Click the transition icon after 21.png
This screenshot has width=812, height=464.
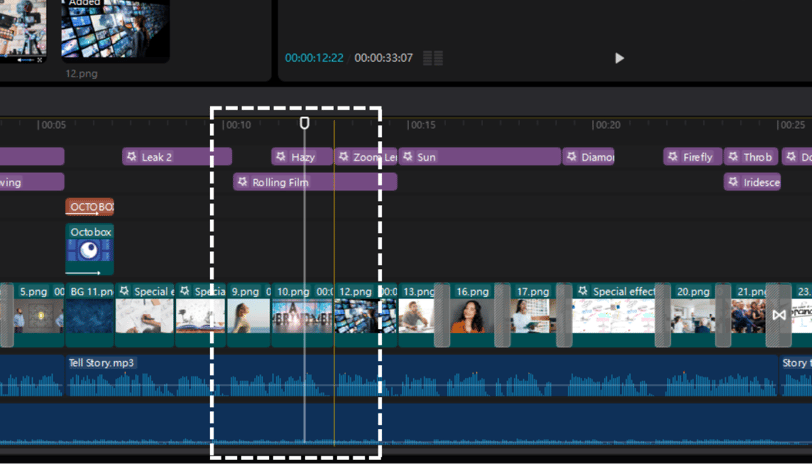[x=779, y=315]
